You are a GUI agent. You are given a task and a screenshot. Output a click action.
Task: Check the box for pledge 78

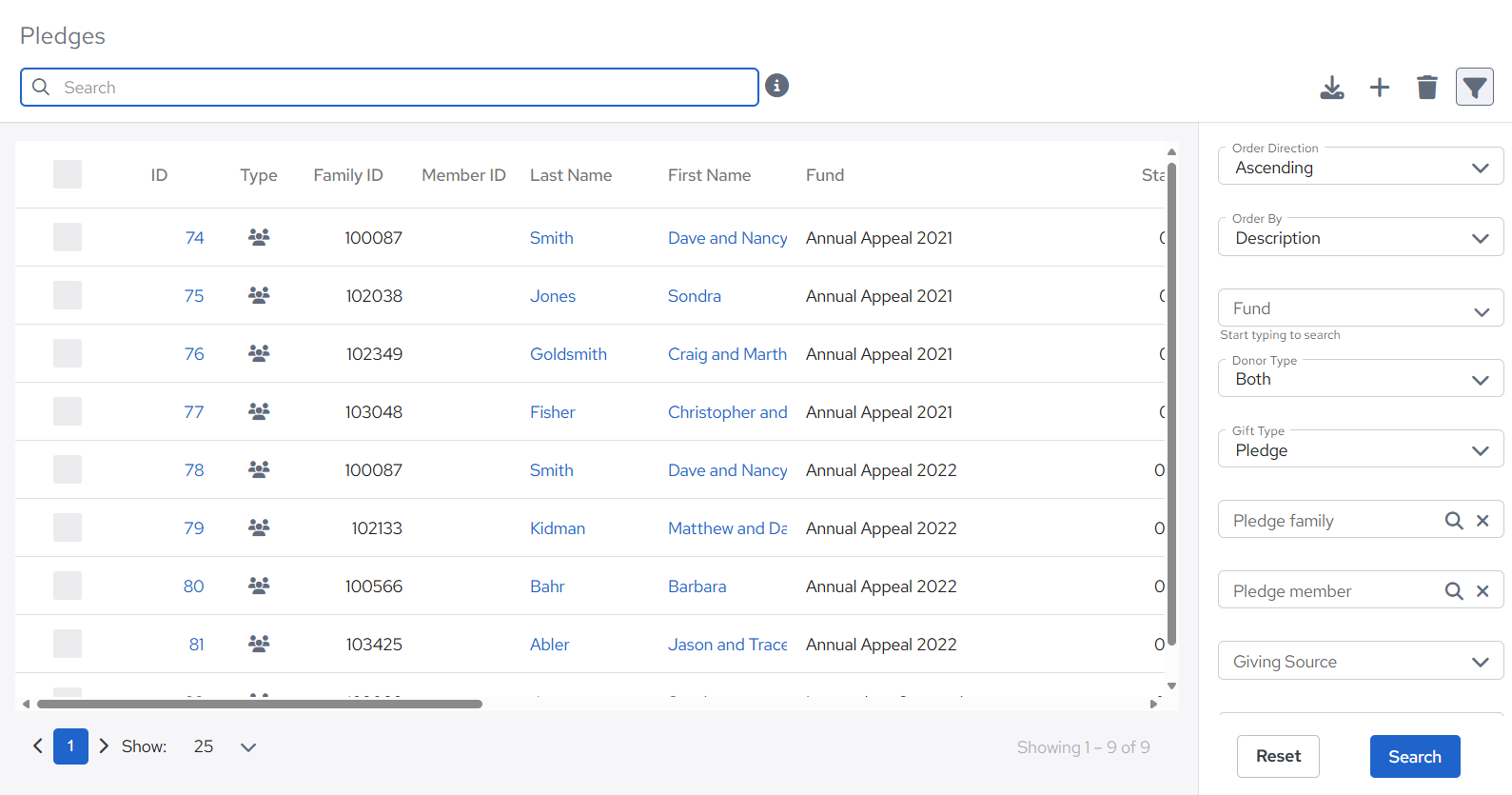coord(68,469)
